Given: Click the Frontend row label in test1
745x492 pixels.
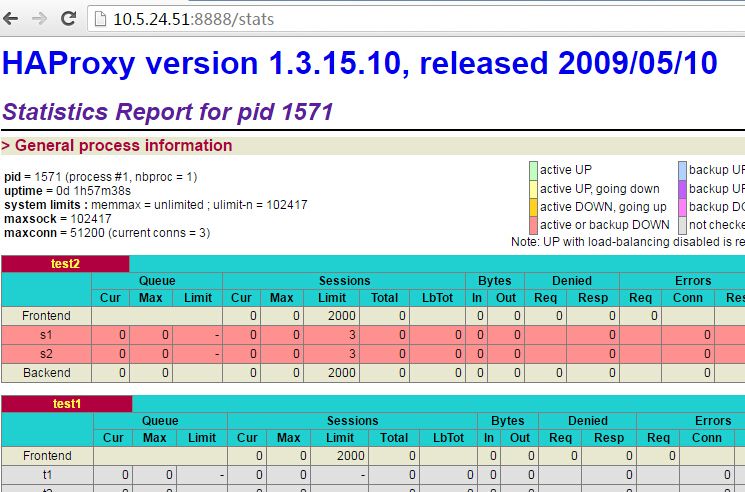Looking at the screenshot, I should tap(47, 456).
